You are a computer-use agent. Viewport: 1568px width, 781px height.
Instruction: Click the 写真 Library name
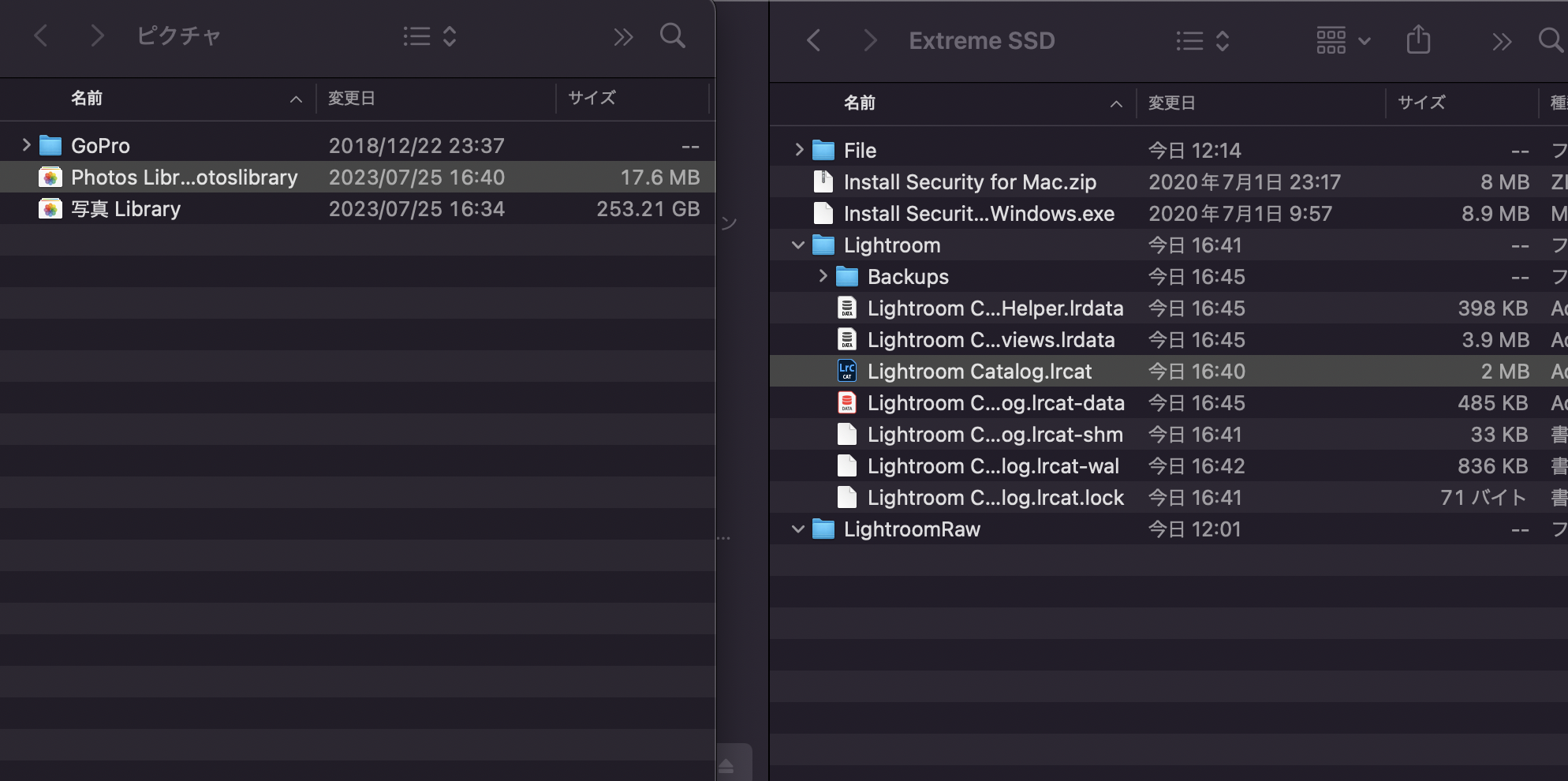click(126, 209)
